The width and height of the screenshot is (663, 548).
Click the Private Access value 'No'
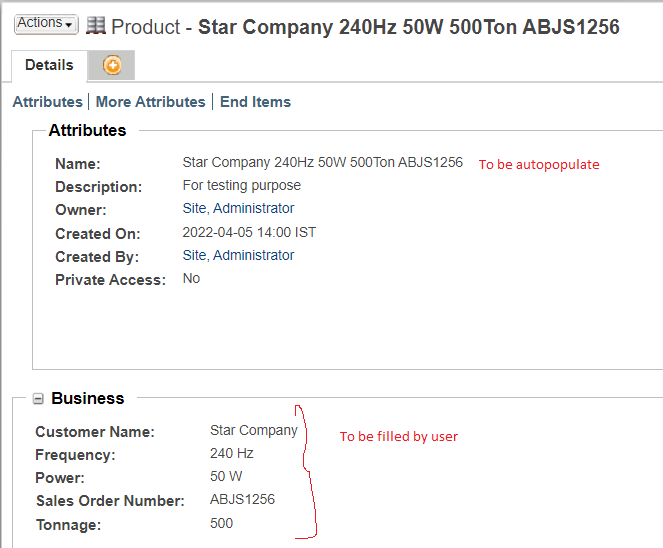click(x=191, y=279)
